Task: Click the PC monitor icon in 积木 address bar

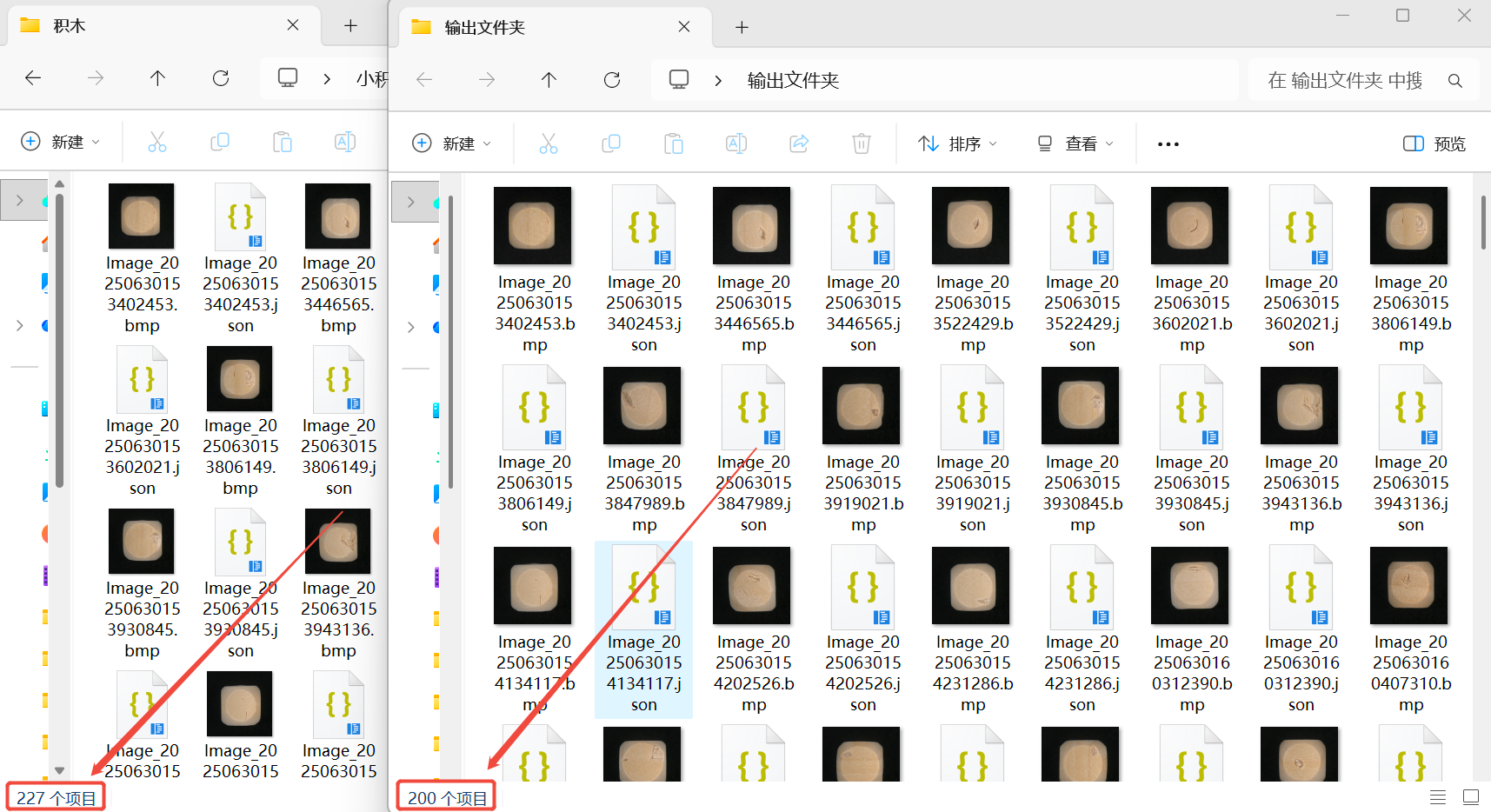Action: (x=288, y=78)
